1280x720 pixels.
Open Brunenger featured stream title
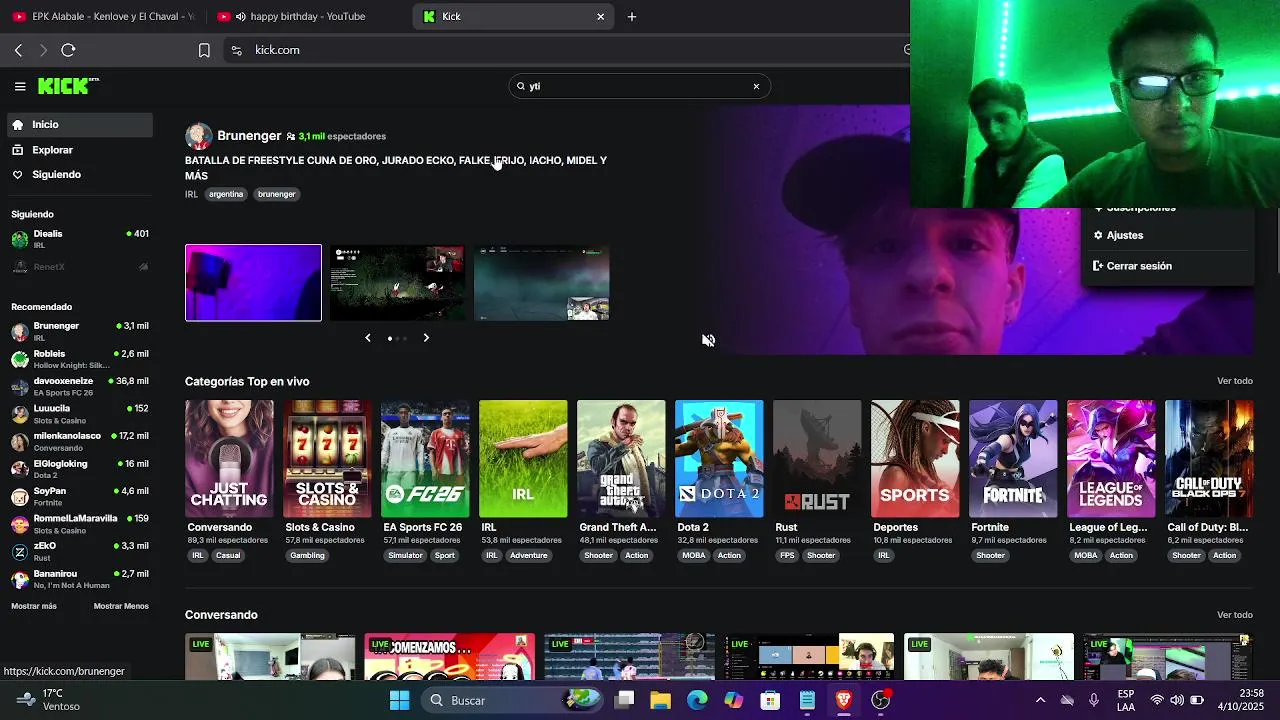coord(396,167)
